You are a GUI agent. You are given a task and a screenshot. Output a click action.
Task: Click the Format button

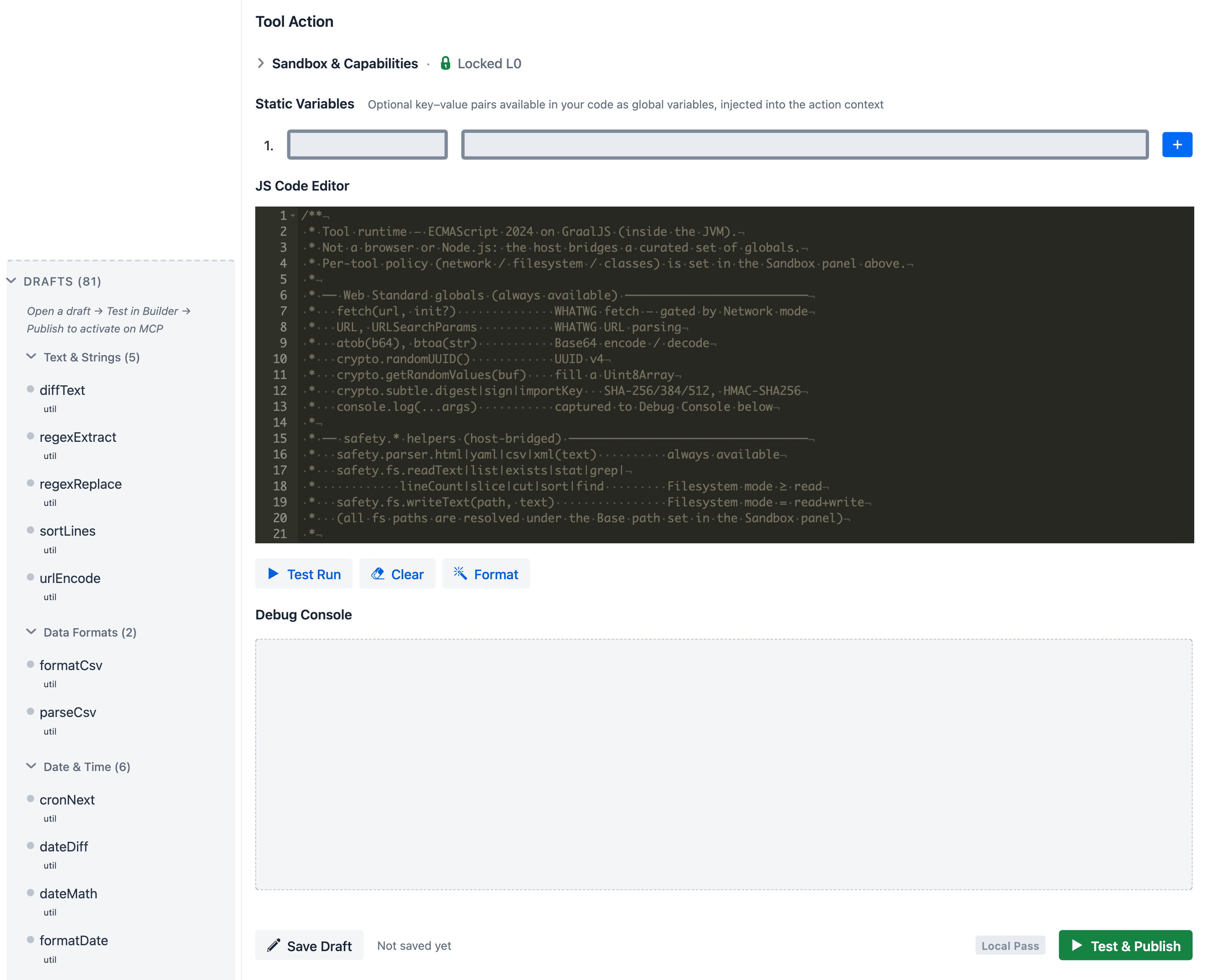pos(485,574)
